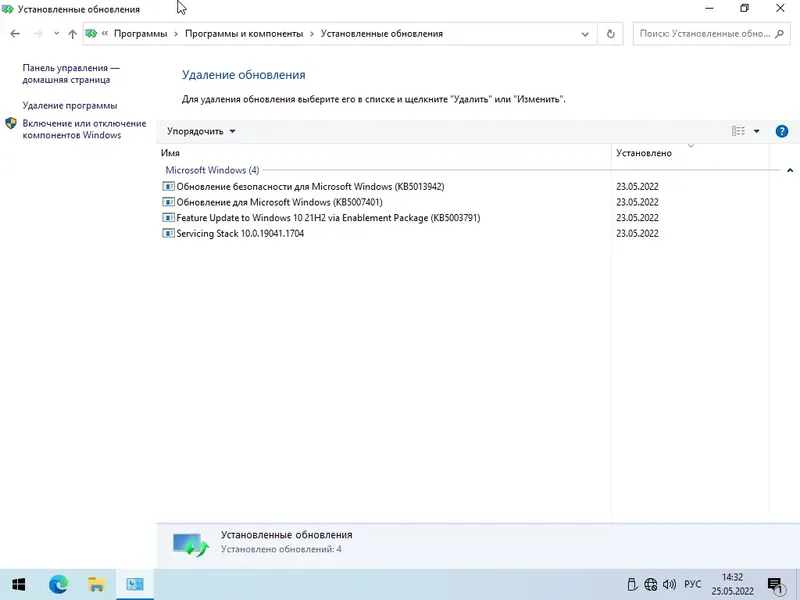The image size is (800, 600).
Task: Open Панель управления домашняя страница link
Action: click(71, 74)
